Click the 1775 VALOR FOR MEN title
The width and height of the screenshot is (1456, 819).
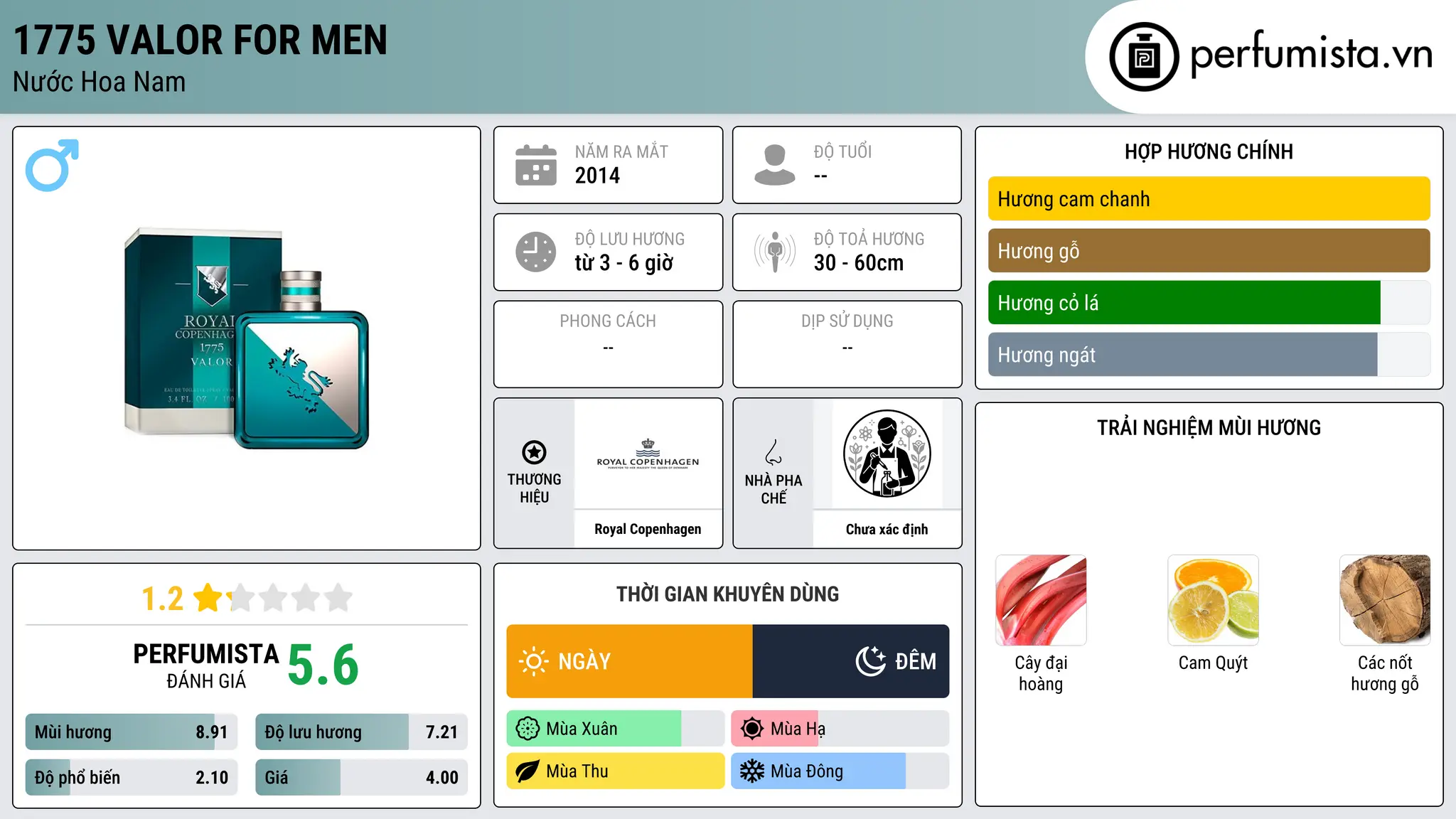click(x=200, y=40)
